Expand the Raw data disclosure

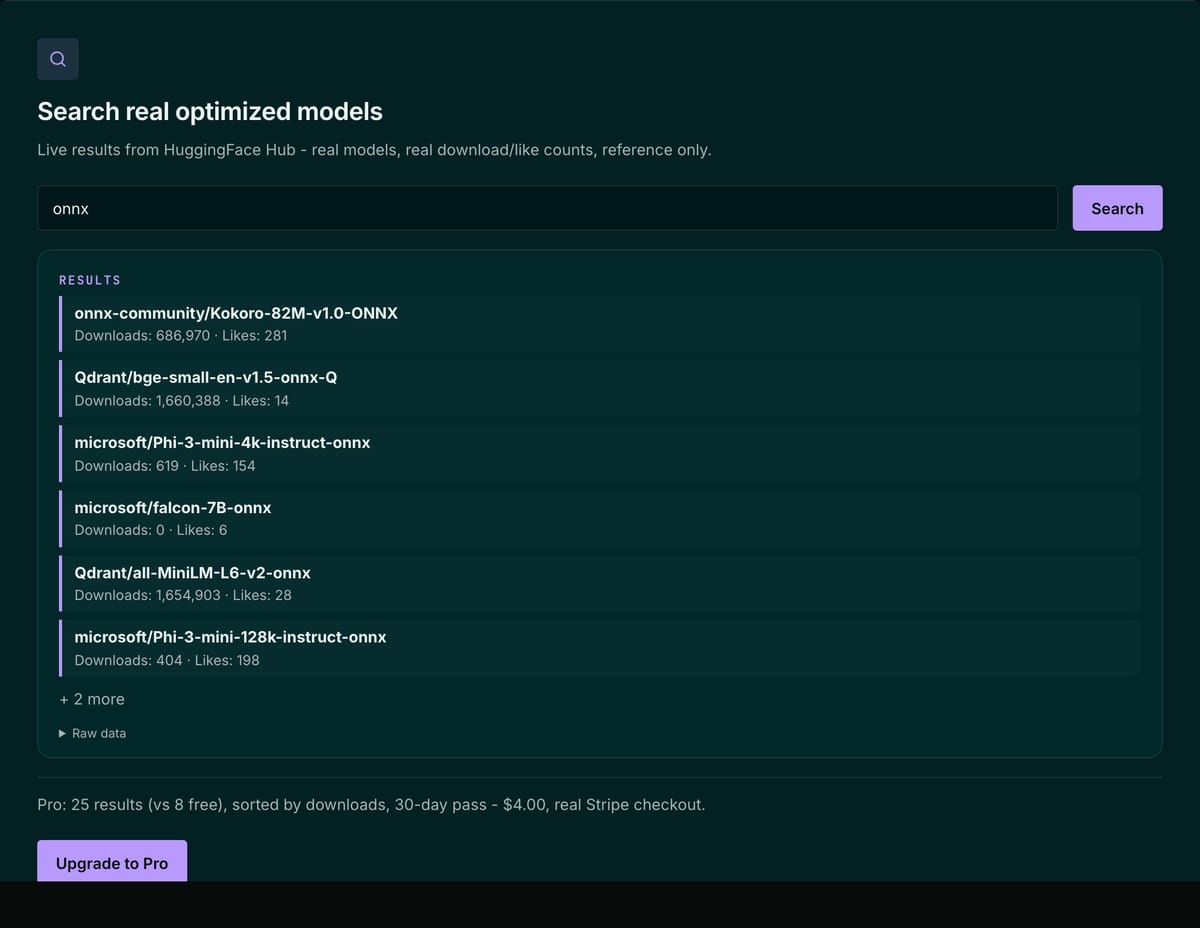click(92, 733)
